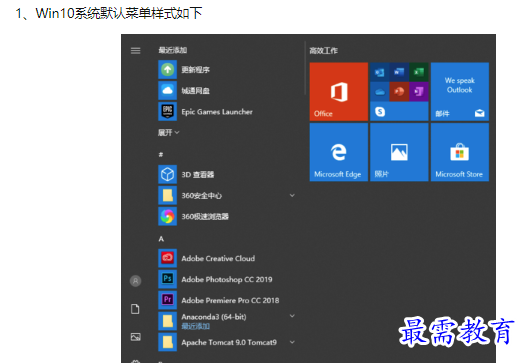Launch Photoshop CC 2019 Ps icon
This screenshot has height=363, width=523.
167,279
